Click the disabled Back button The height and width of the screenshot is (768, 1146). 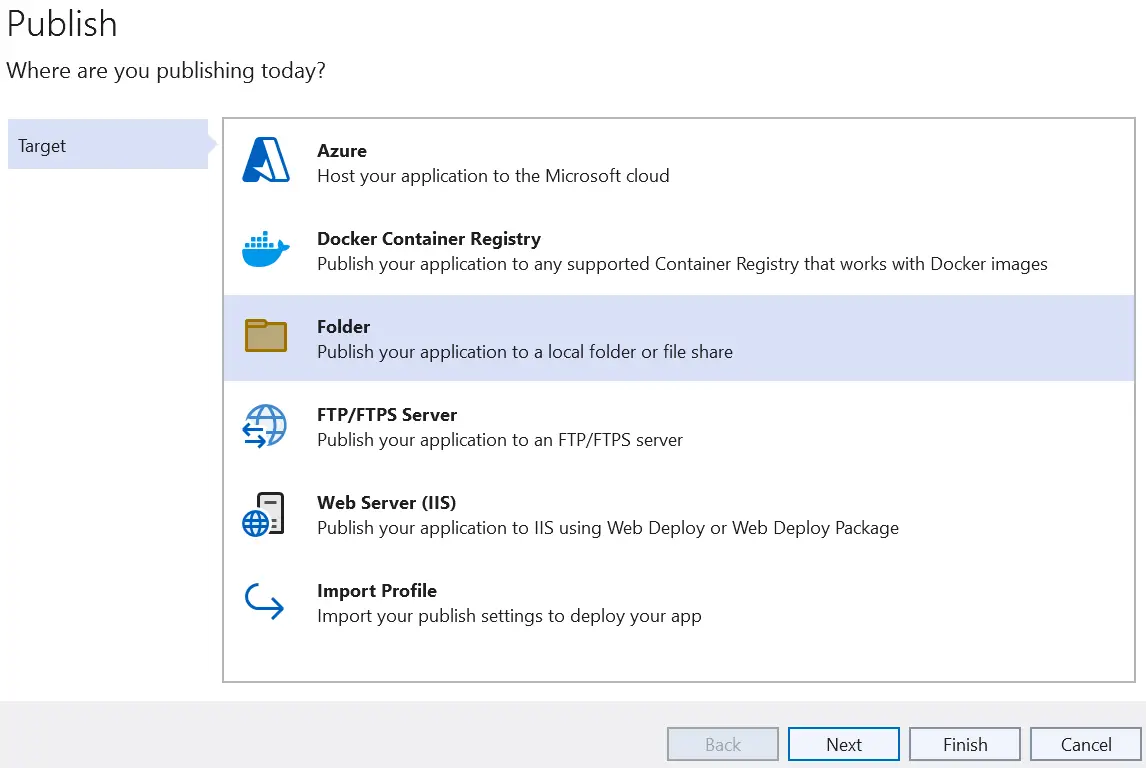point(723,744)
